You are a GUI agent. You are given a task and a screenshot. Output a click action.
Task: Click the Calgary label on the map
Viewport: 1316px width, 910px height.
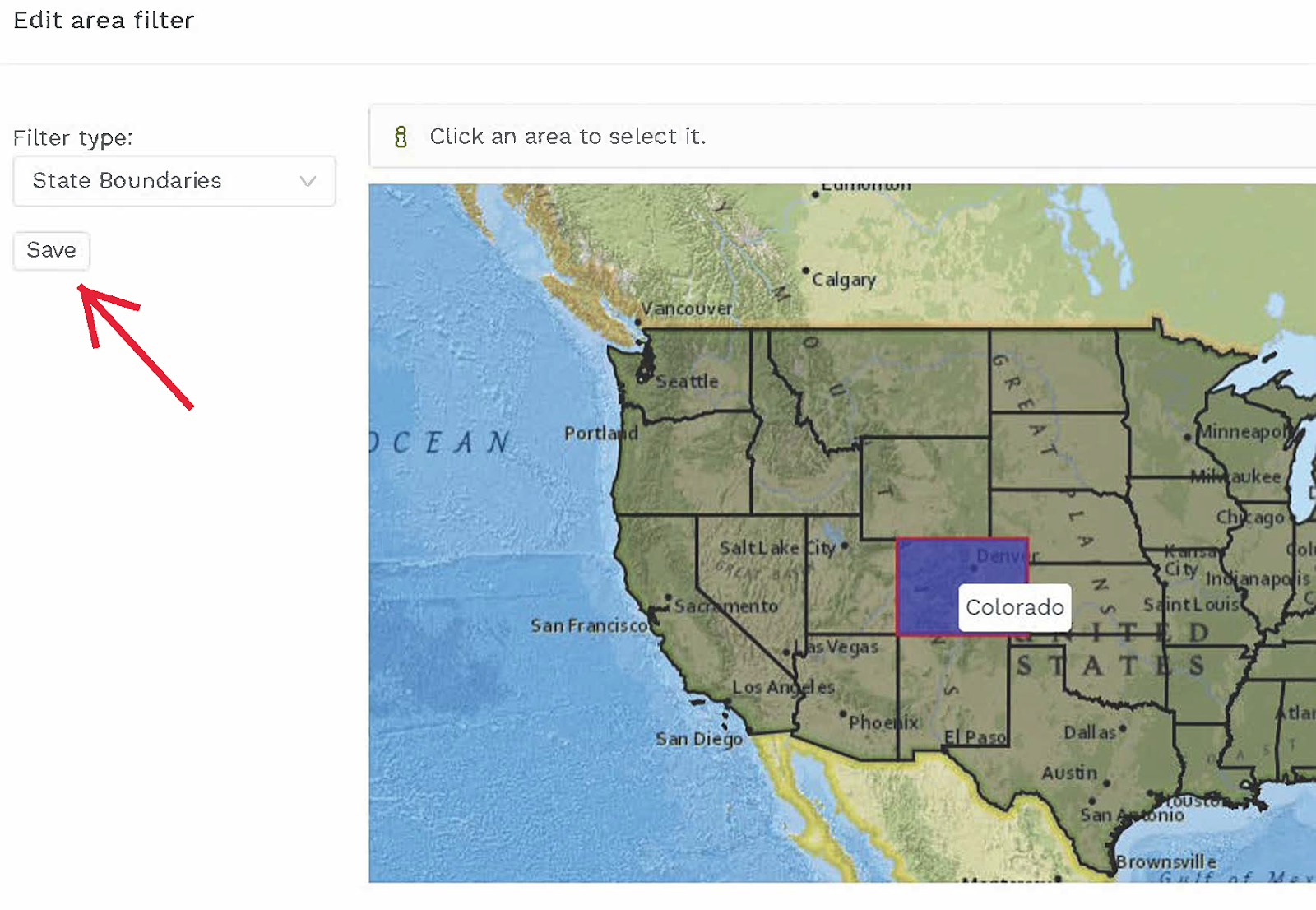click(x=844, y=280)
